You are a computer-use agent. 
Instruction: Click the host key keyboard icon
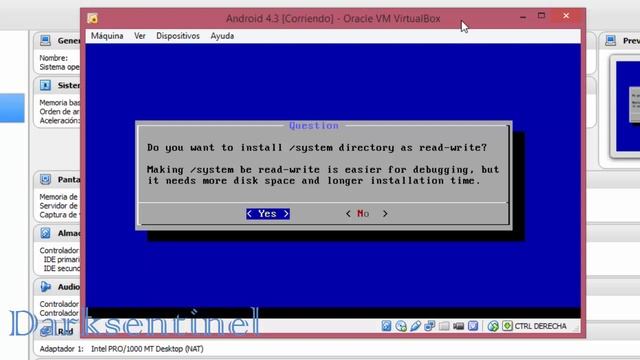(507, 326)
